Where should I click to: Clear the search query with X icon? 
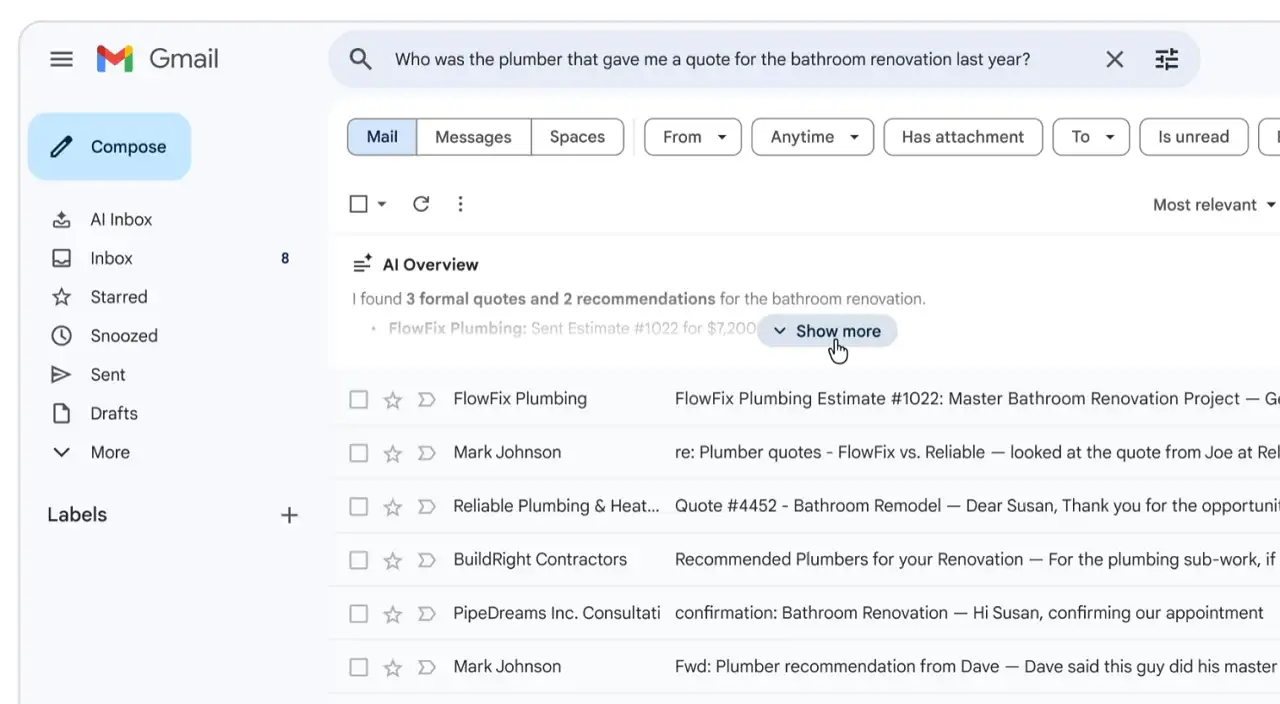coord(1114,59)
